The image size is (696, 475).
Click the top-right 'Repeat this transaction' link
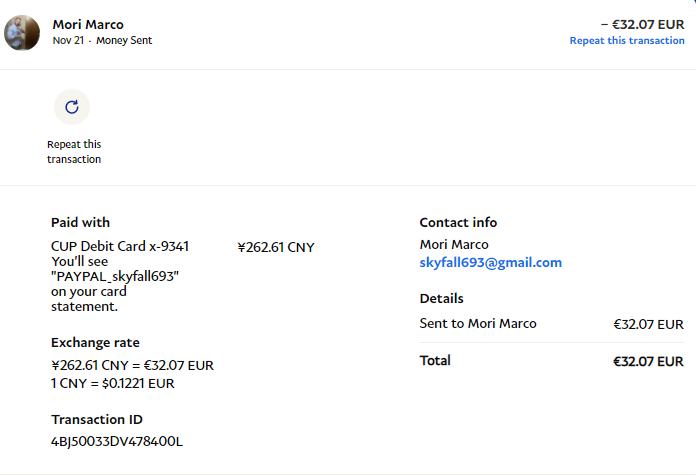tap(627, 41)
